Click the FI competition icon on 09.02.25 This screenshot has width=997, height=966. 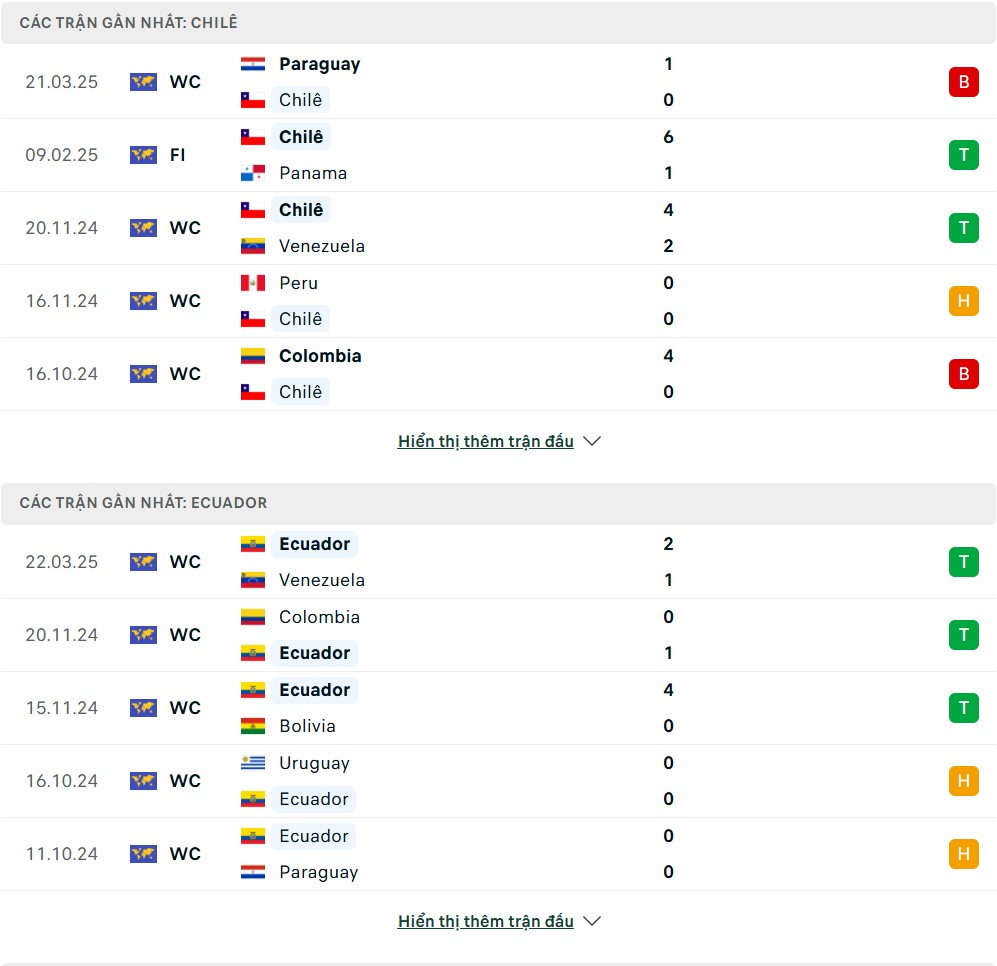click(143, 155)
